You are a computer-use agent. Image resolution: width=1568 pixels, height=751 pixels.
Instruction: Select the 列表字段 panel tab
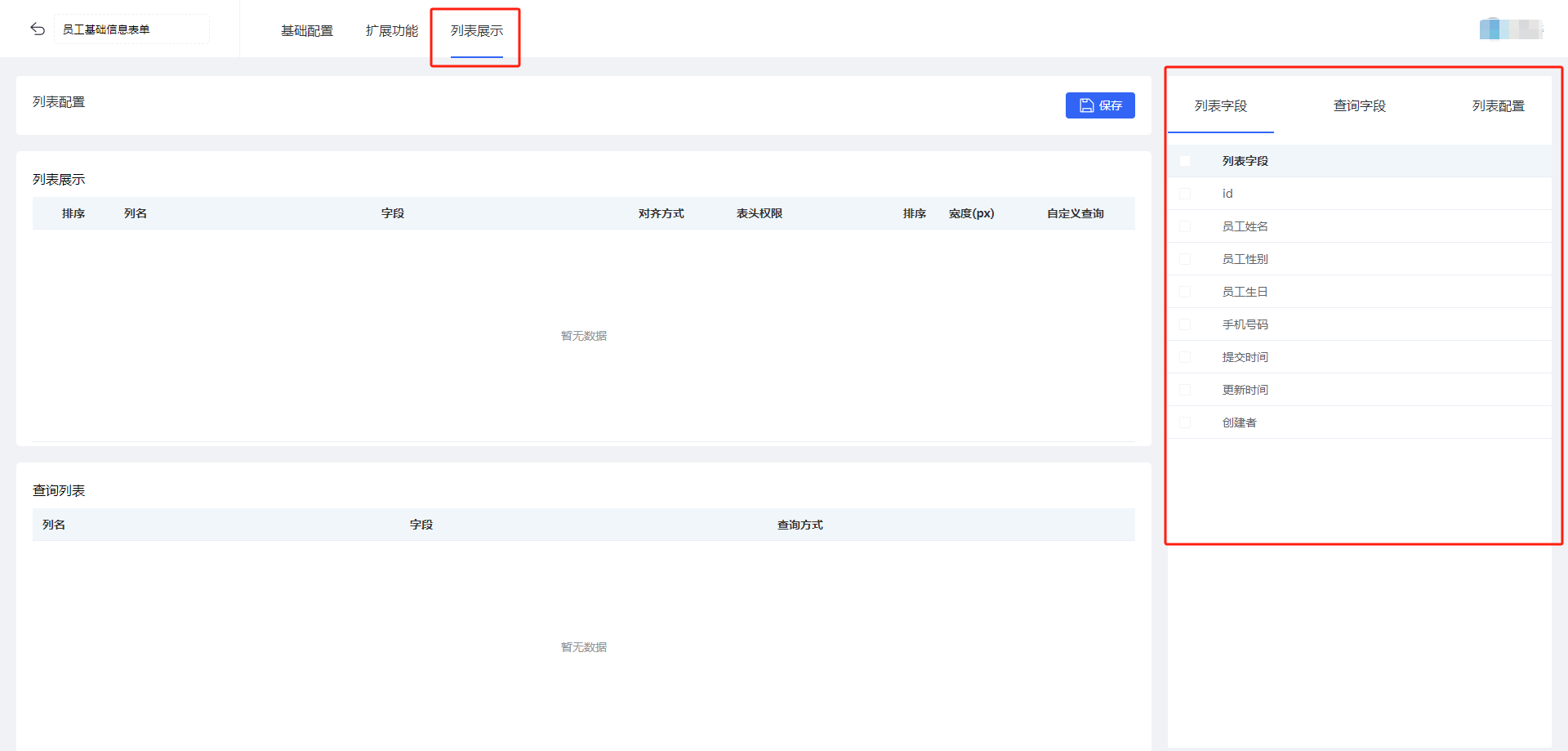pyautogui.click(x=1220, y=106)
